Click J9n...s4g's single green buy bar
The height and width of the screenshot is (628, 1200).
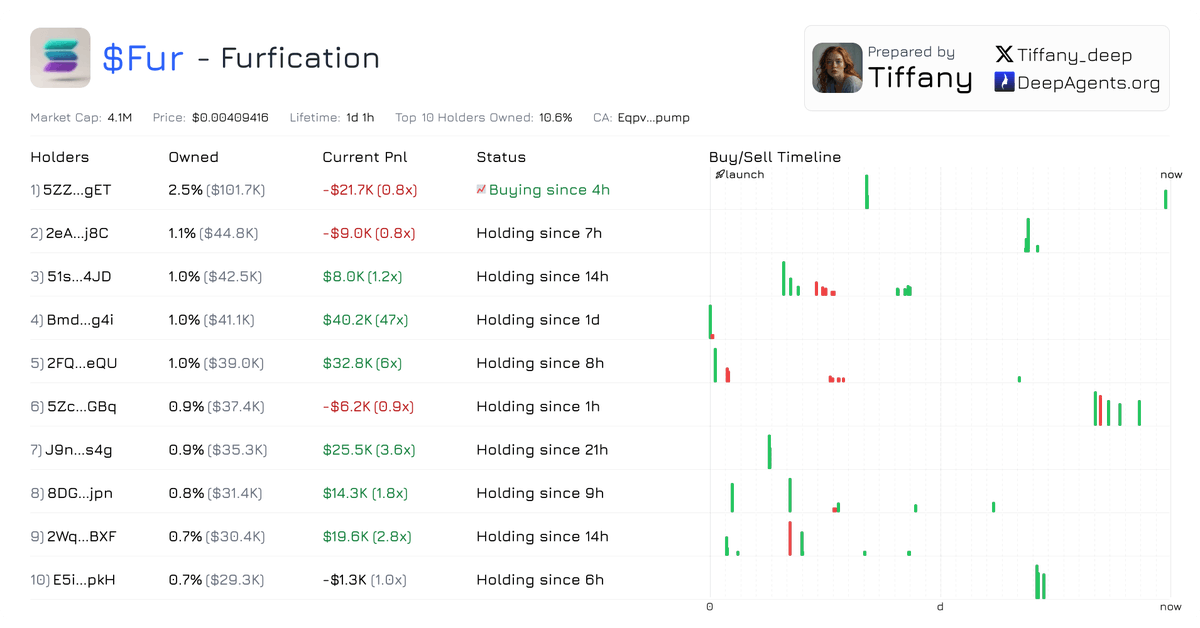[769, 452]
